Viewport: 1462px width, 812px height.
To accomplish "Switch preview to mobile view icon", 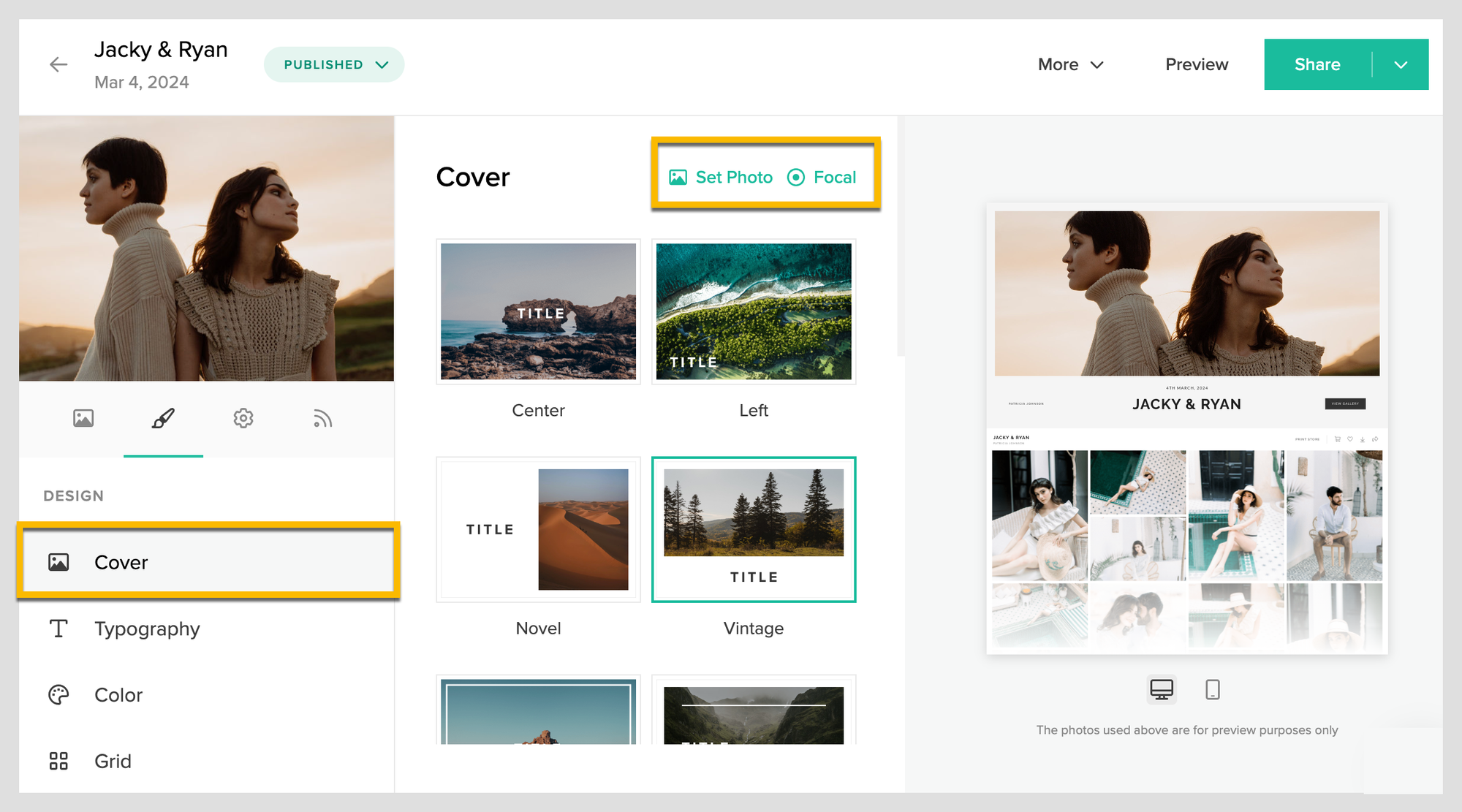I will (1213, 689).
